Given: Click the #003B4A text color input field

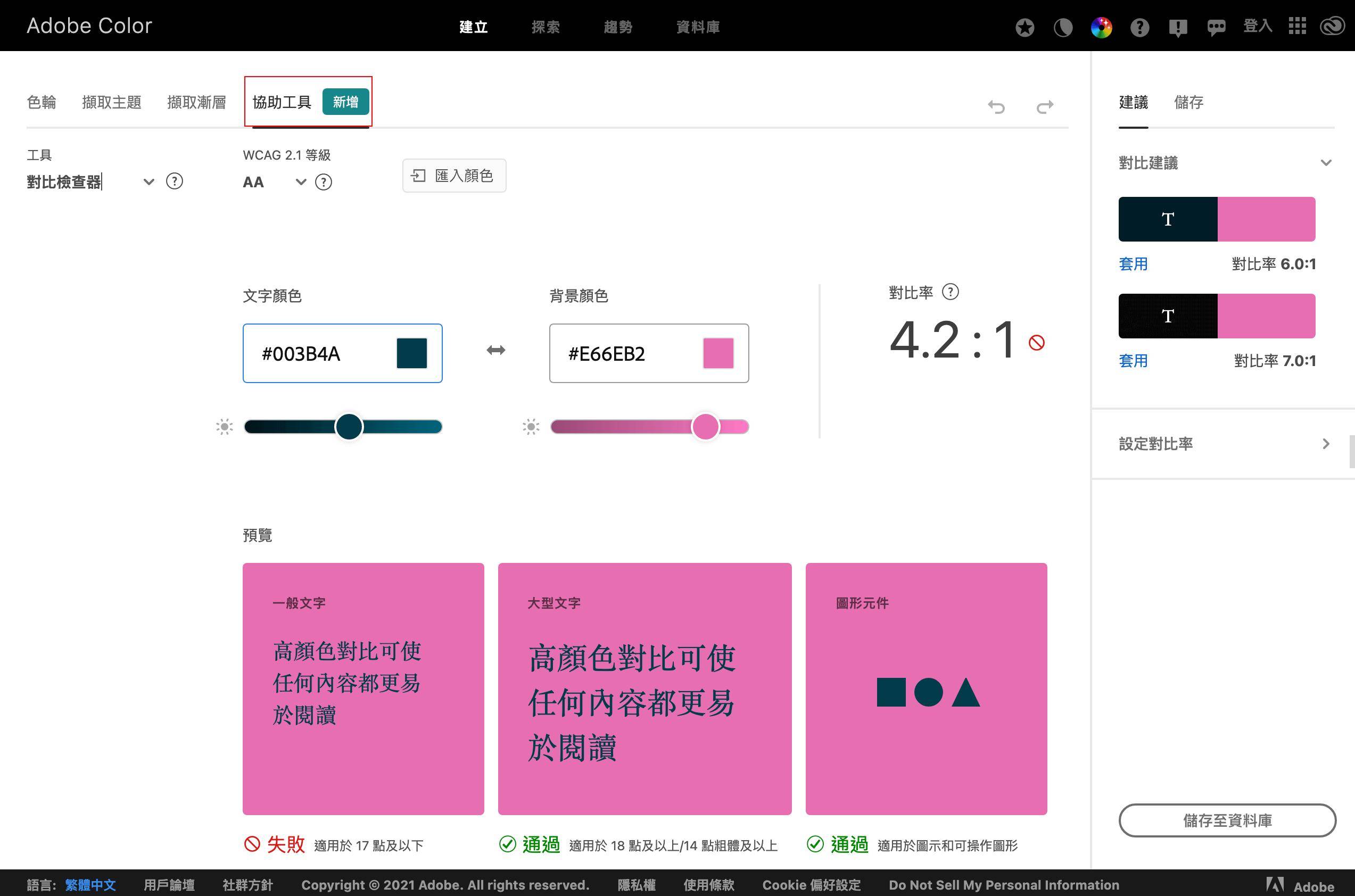Looking at the screenshot, I should click(320, 353).
